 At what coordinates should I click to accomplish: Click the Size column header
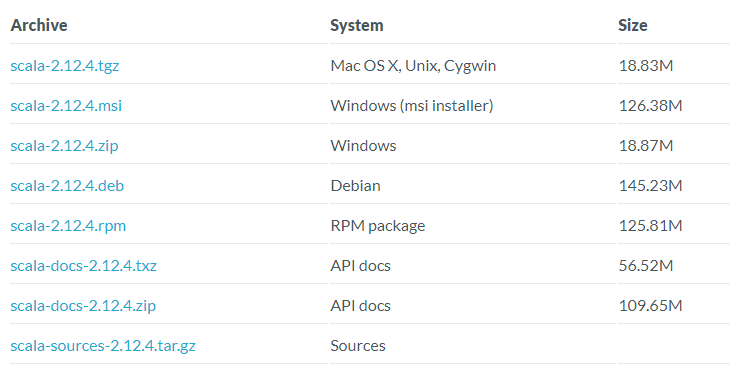pyautogui.click(x=632, y=25)
